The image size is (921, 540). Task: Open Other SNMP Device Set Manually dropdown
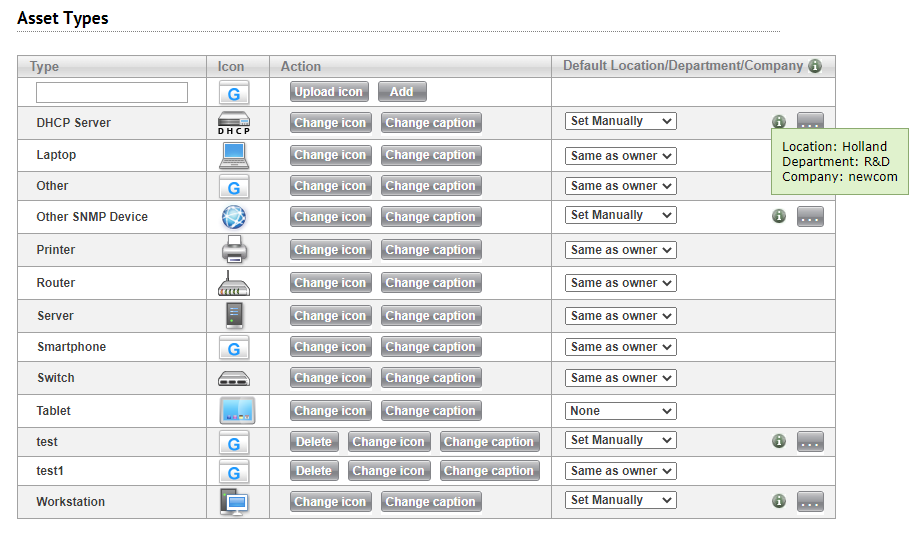click(x=620, y=215)
